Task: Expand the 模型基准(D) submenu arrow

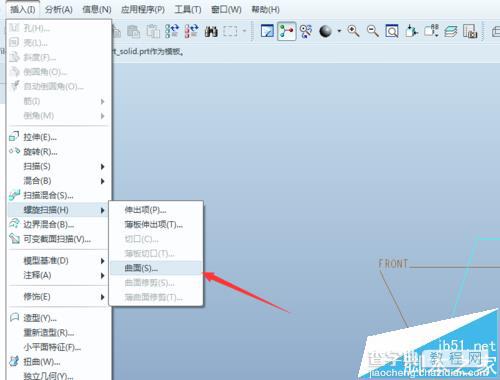Action: (x=102, y=261)
